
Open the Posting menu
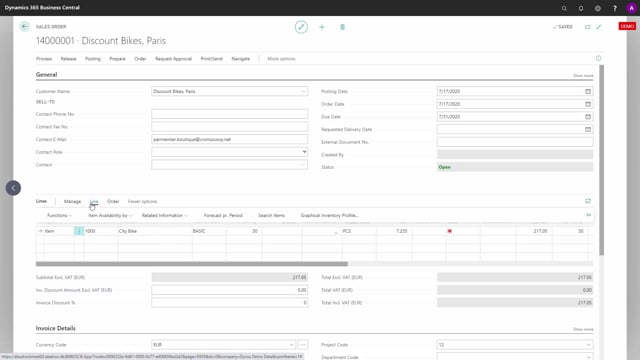point(93,59)
